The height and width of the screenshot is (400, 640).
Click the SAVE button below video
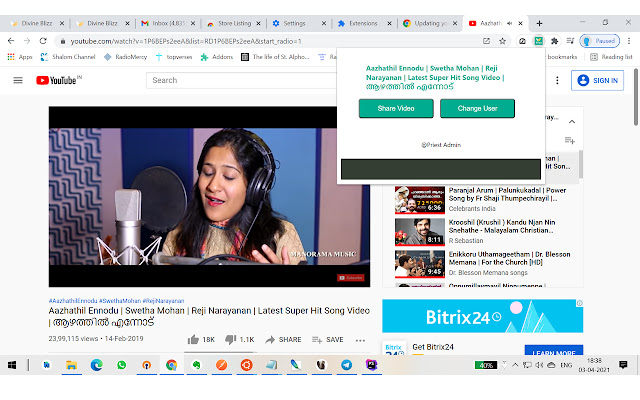coord(327,340)
